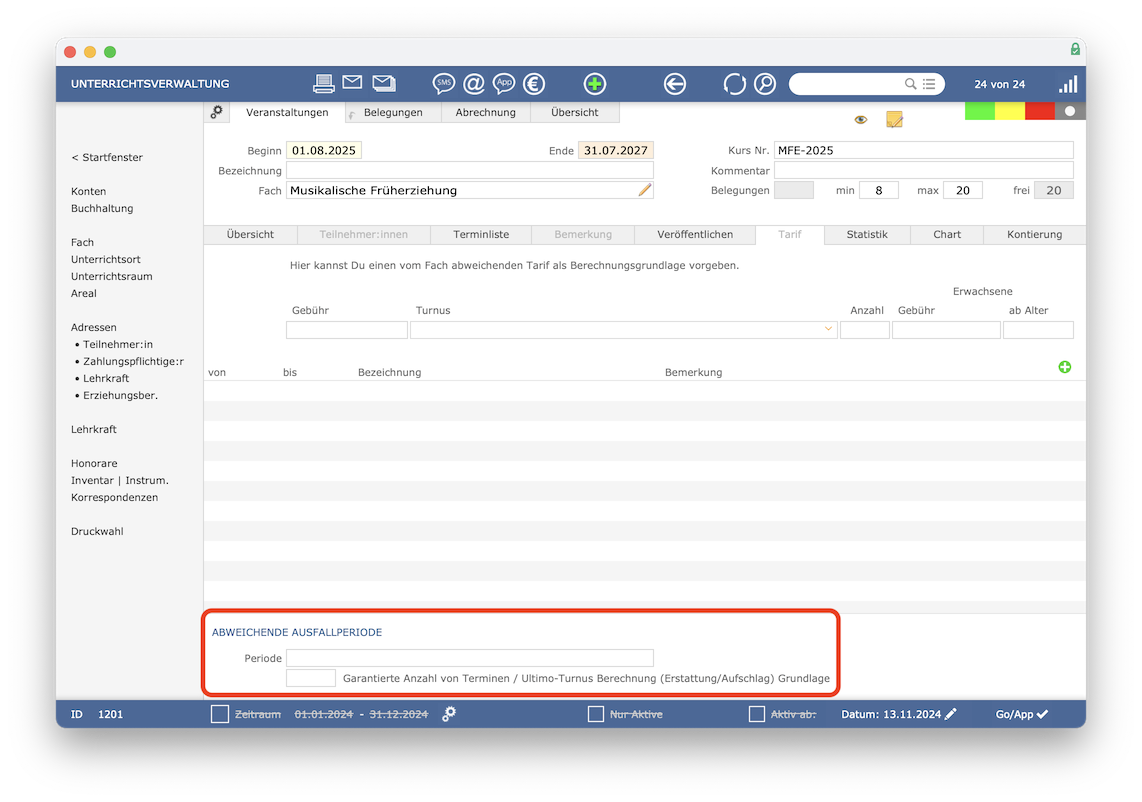This screenshot has width=1142, height=802.
Task: Return to Startfenster
Action: [107, 157]
